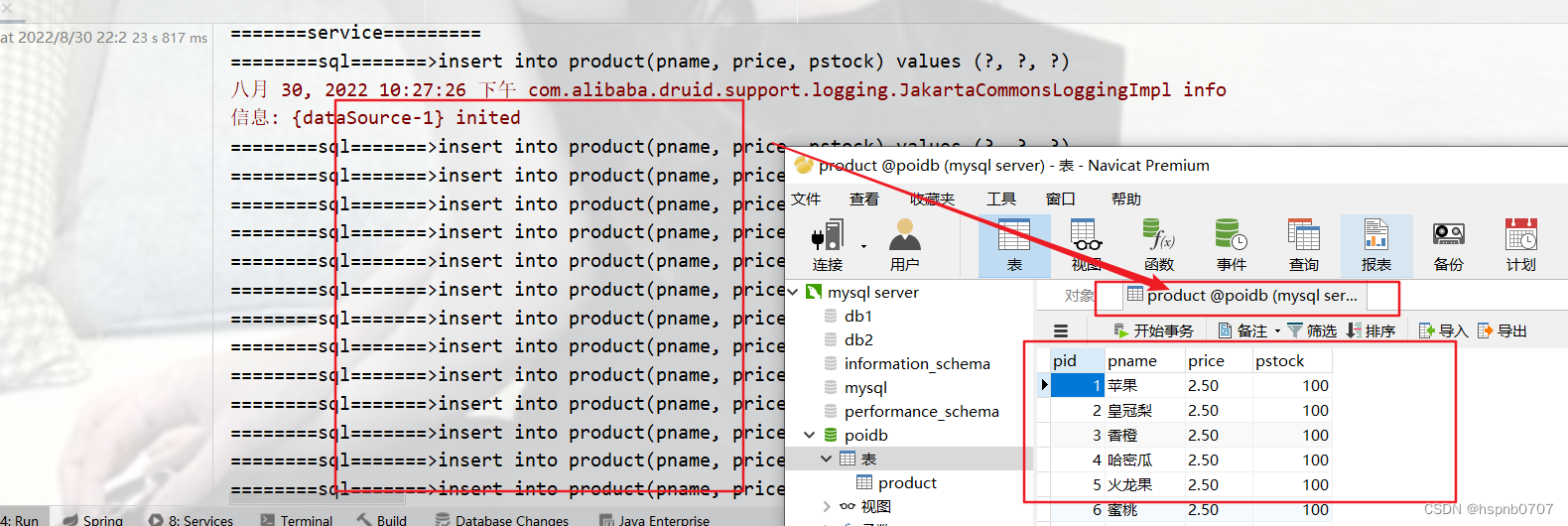
Task: Click the pid column header
Action: [1077, 360]
